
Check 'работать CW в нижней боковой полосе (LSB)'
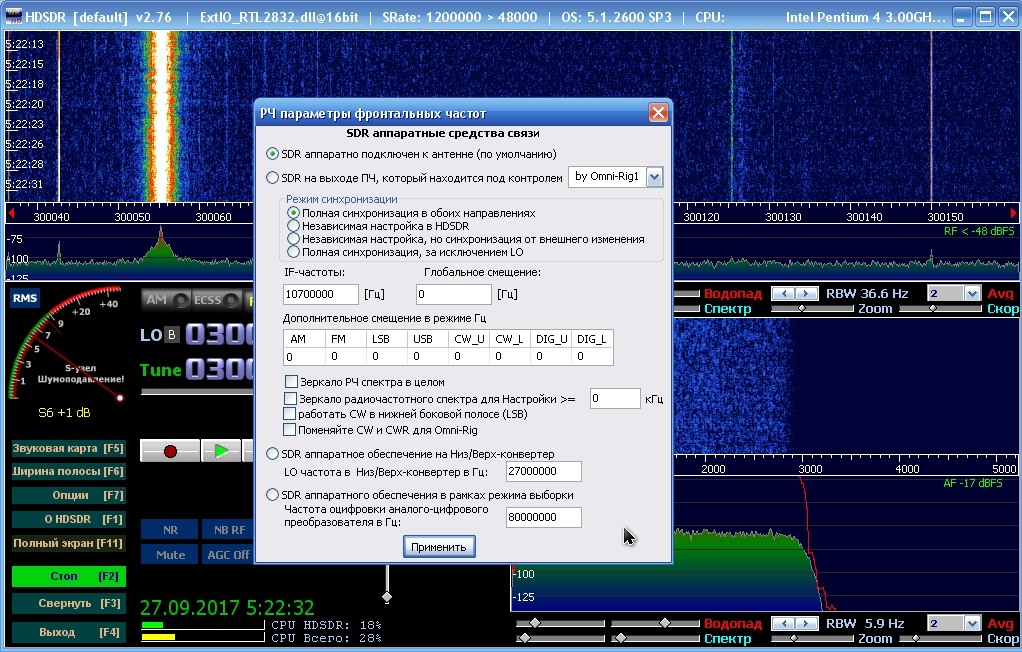pos(289,414)
